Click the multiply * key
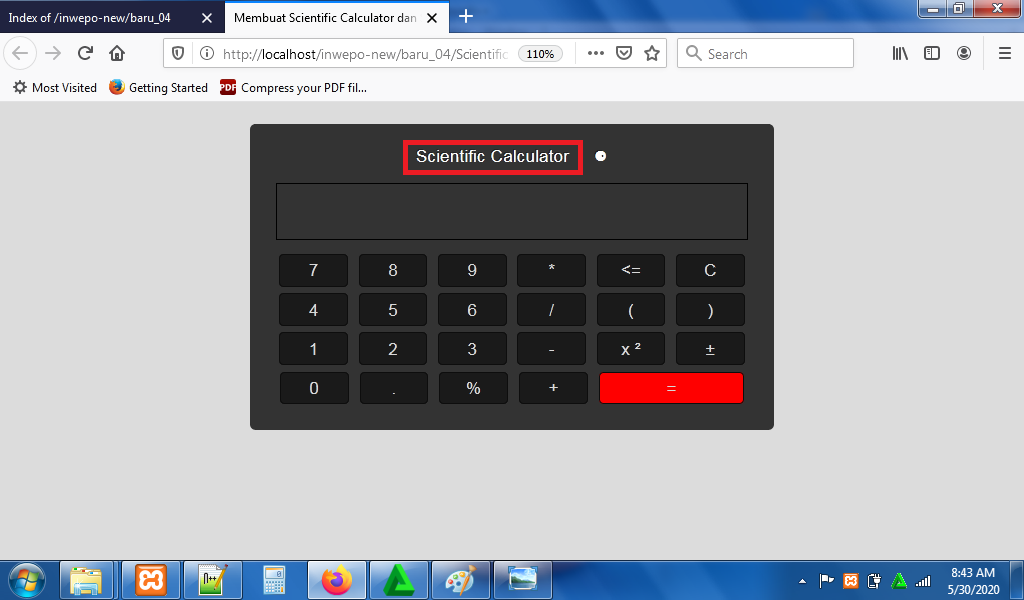Screen dimensions: 1024x600 tap(551, 270)
